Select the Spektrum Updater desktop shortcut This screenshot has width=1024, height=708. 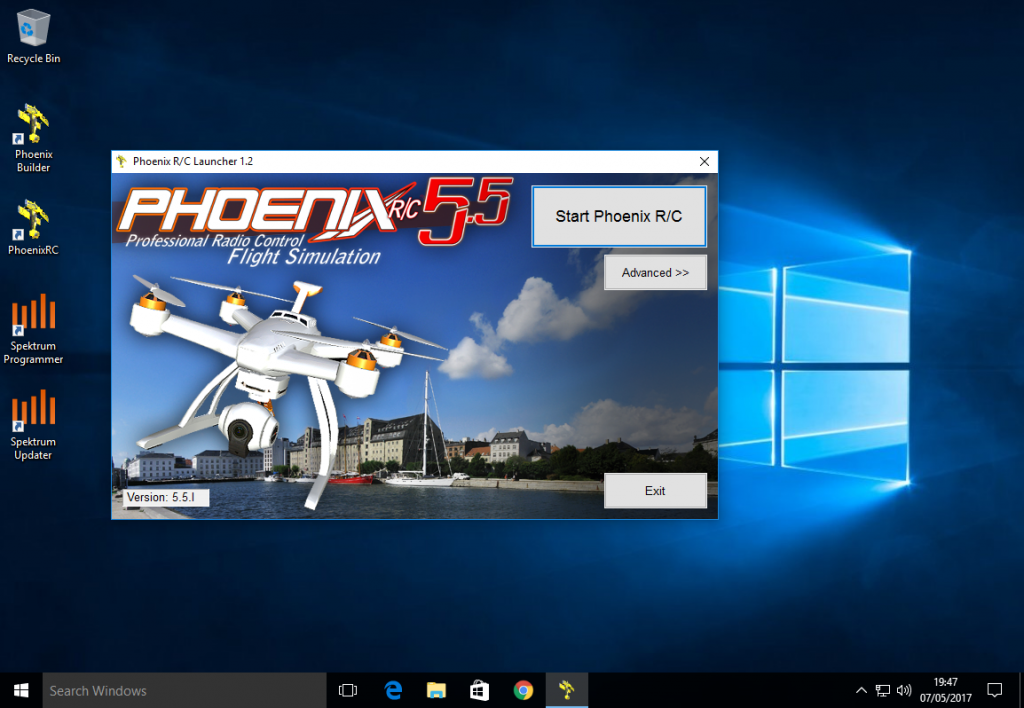coord(33,425)
